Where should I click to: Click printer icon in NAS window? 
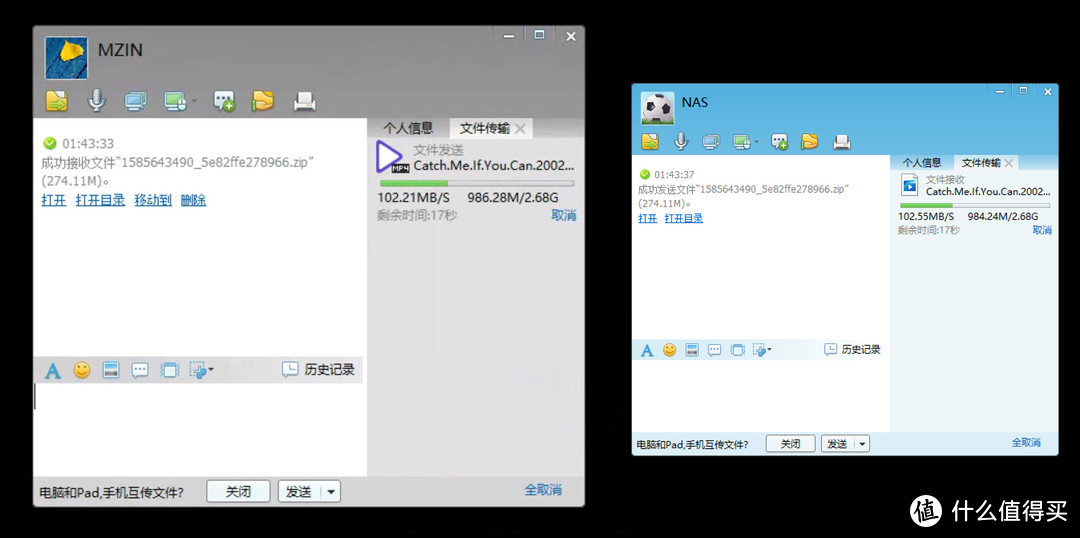pos(841,143)
